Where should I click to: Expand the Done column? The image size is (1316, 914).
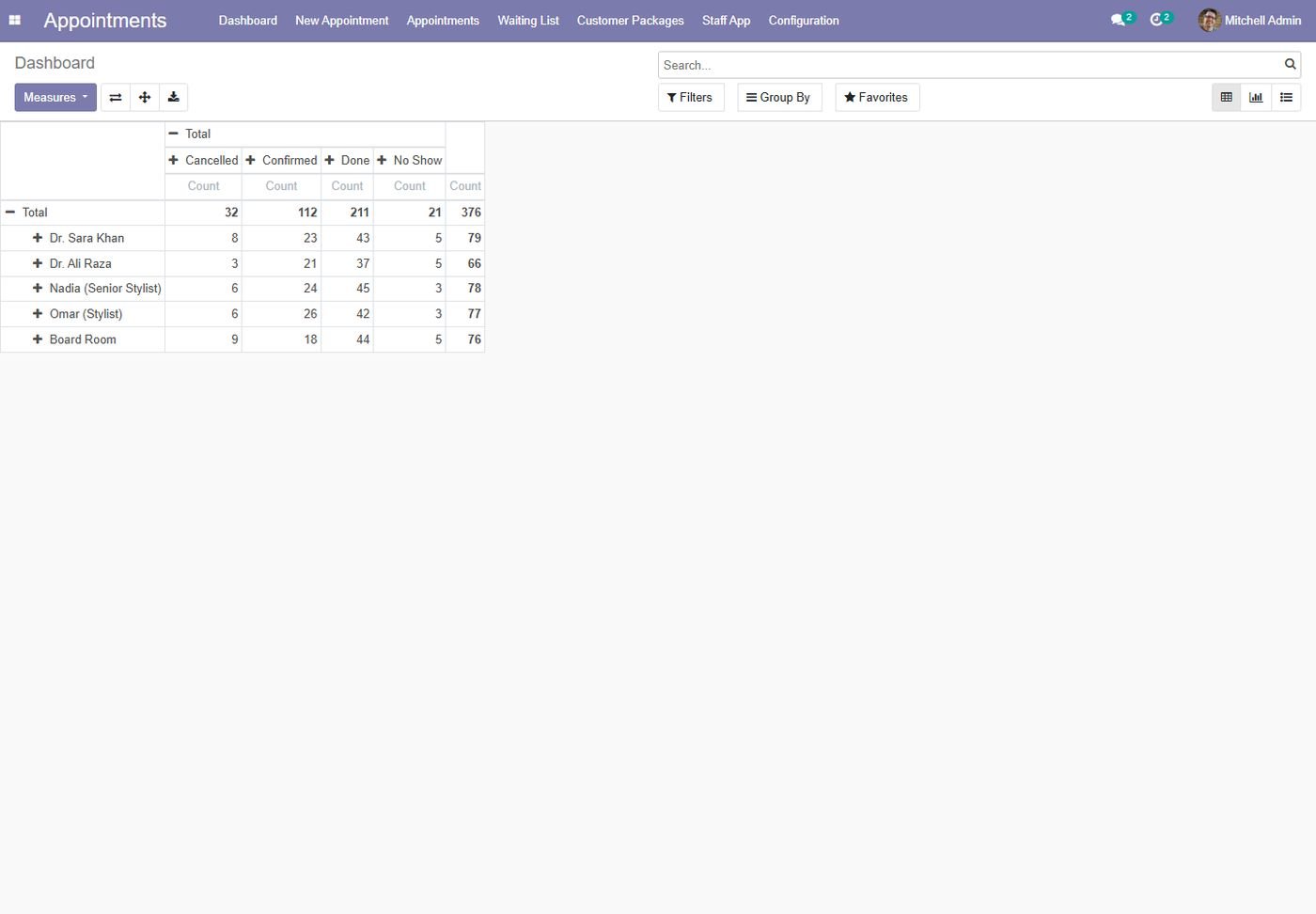347,160
